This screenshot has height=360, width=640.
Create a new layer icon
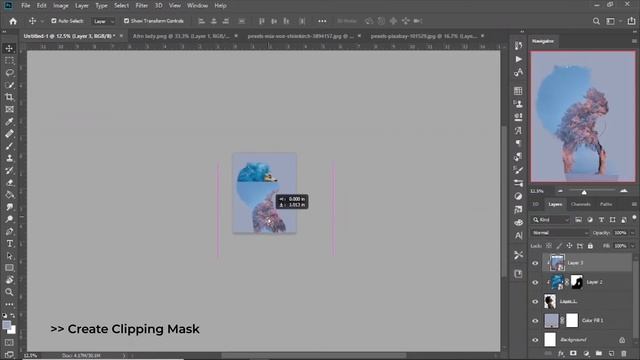(x=611, y=353)
